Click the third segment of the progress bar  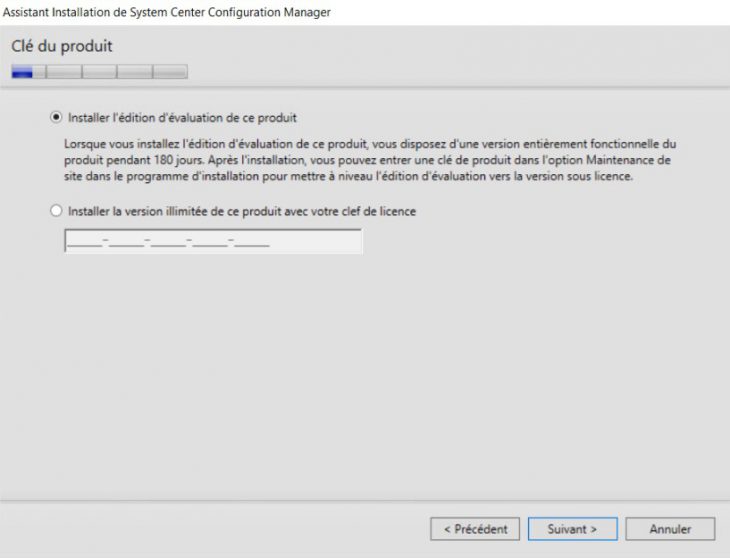tap(99, 72)
